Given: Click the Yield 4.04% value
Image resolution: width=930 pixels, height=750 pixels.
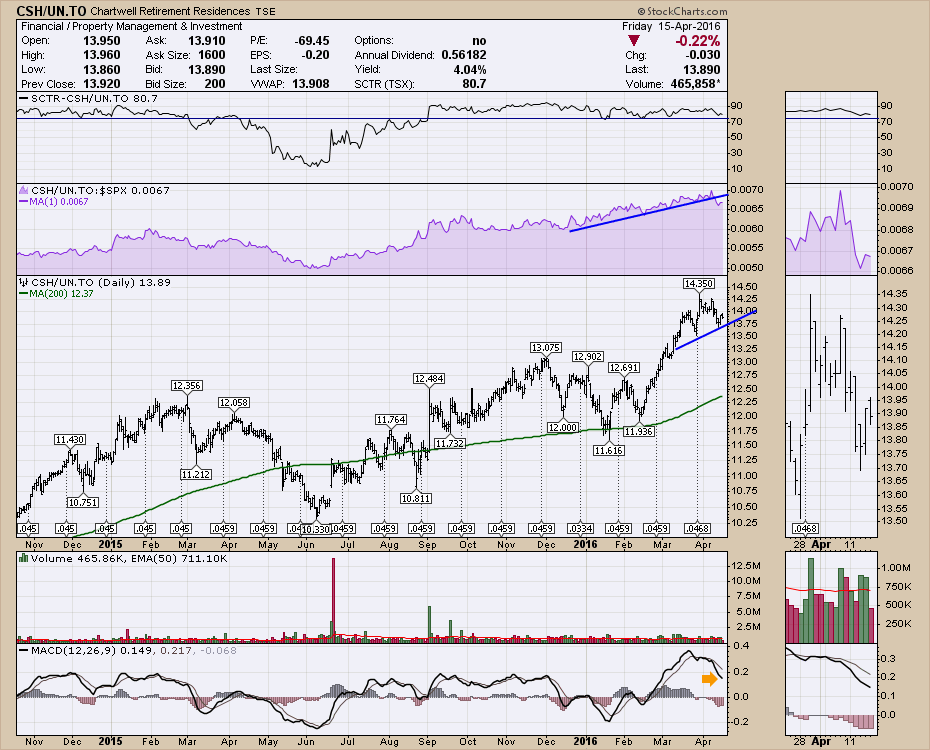Looking at the screenshot, I should click(470, 69).
